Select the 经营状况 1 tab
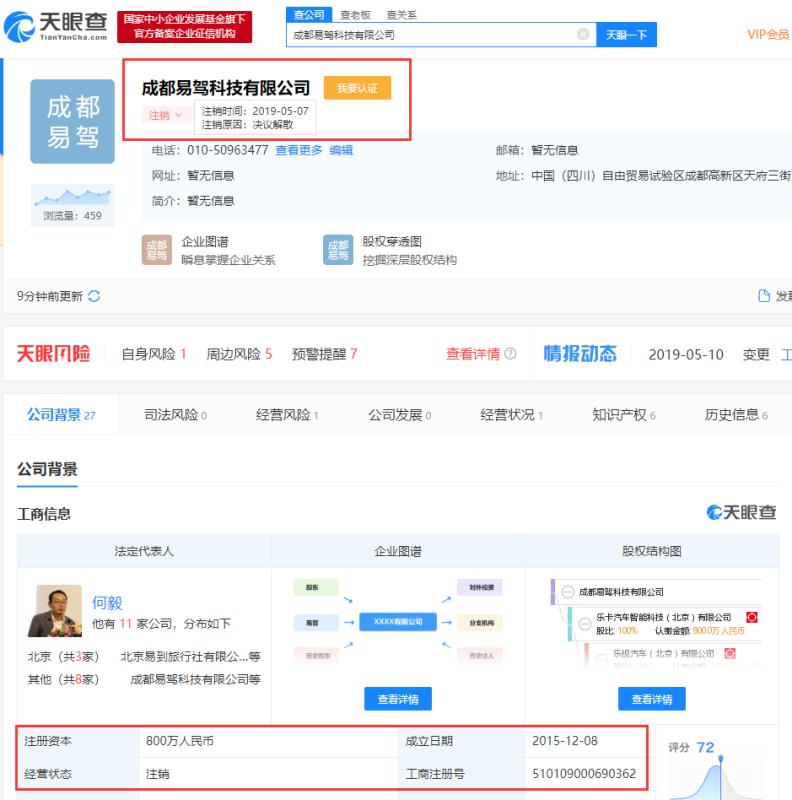792x800 pixels. coord(511,415)
